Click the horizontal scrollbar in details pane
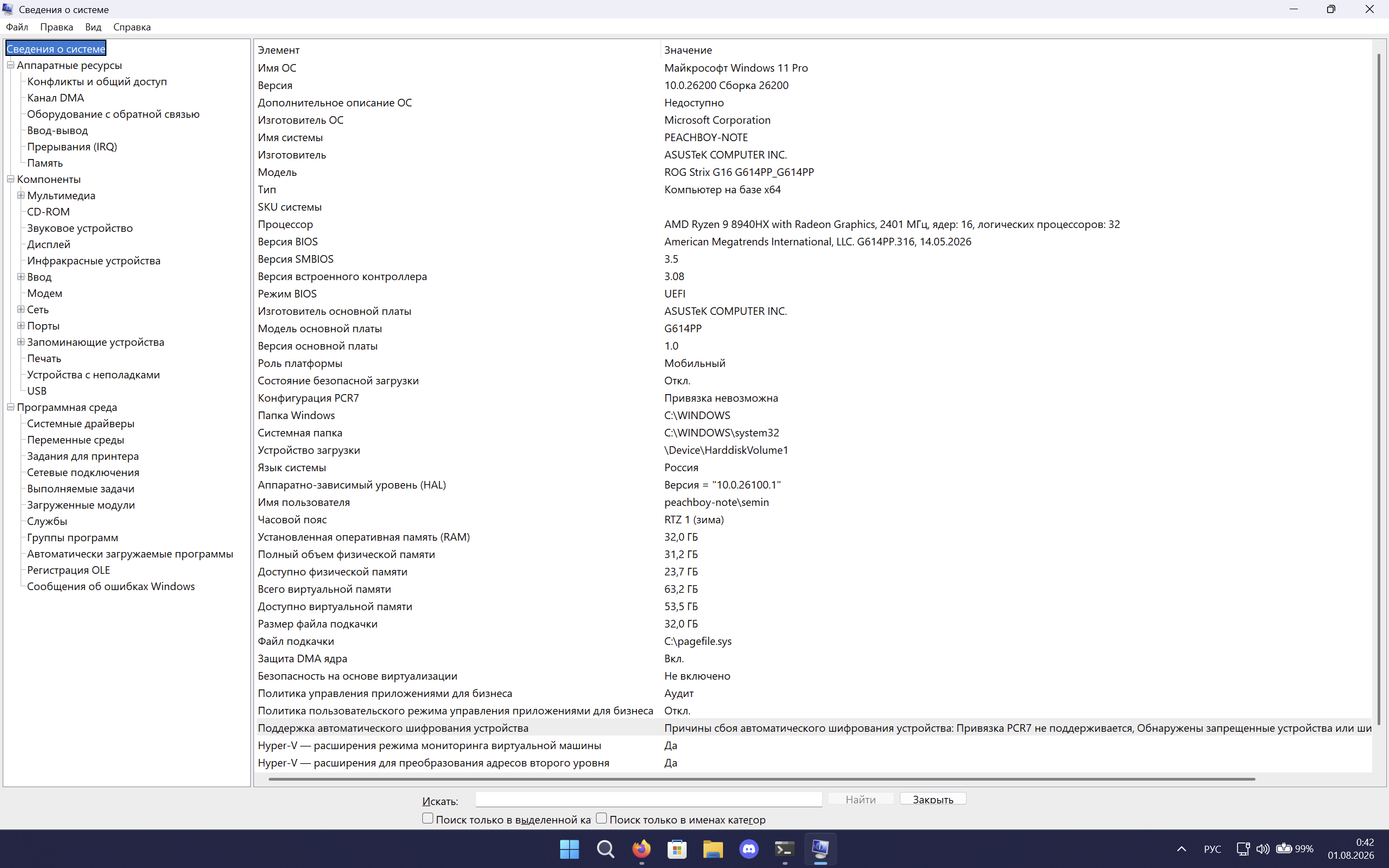The height and width of the screenshot is (868, 1389). click(762, 779)
